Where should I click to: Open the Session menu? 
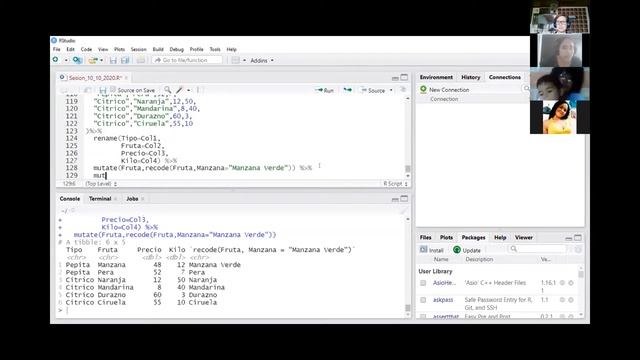(138, 49)
